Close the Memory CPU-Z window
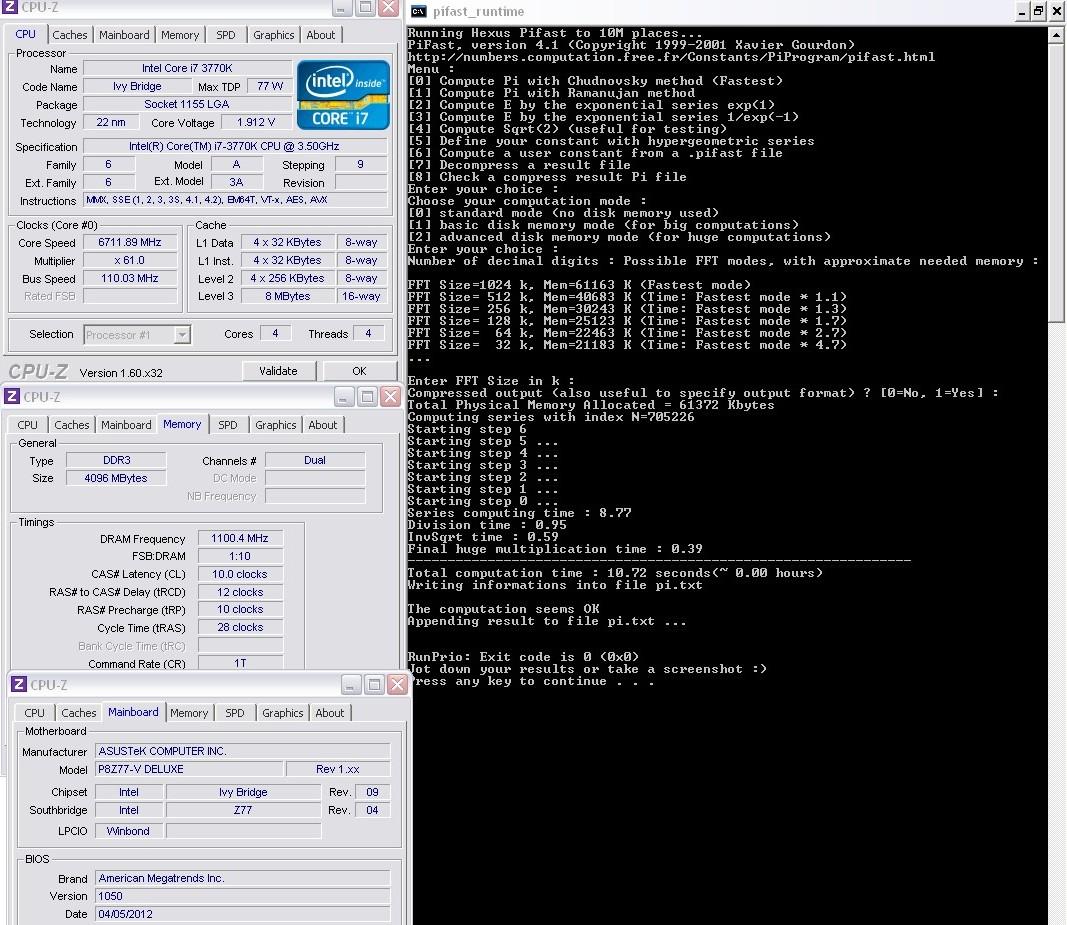The height and width of the screenshot is (925, 1067). (x=390, y=397)
